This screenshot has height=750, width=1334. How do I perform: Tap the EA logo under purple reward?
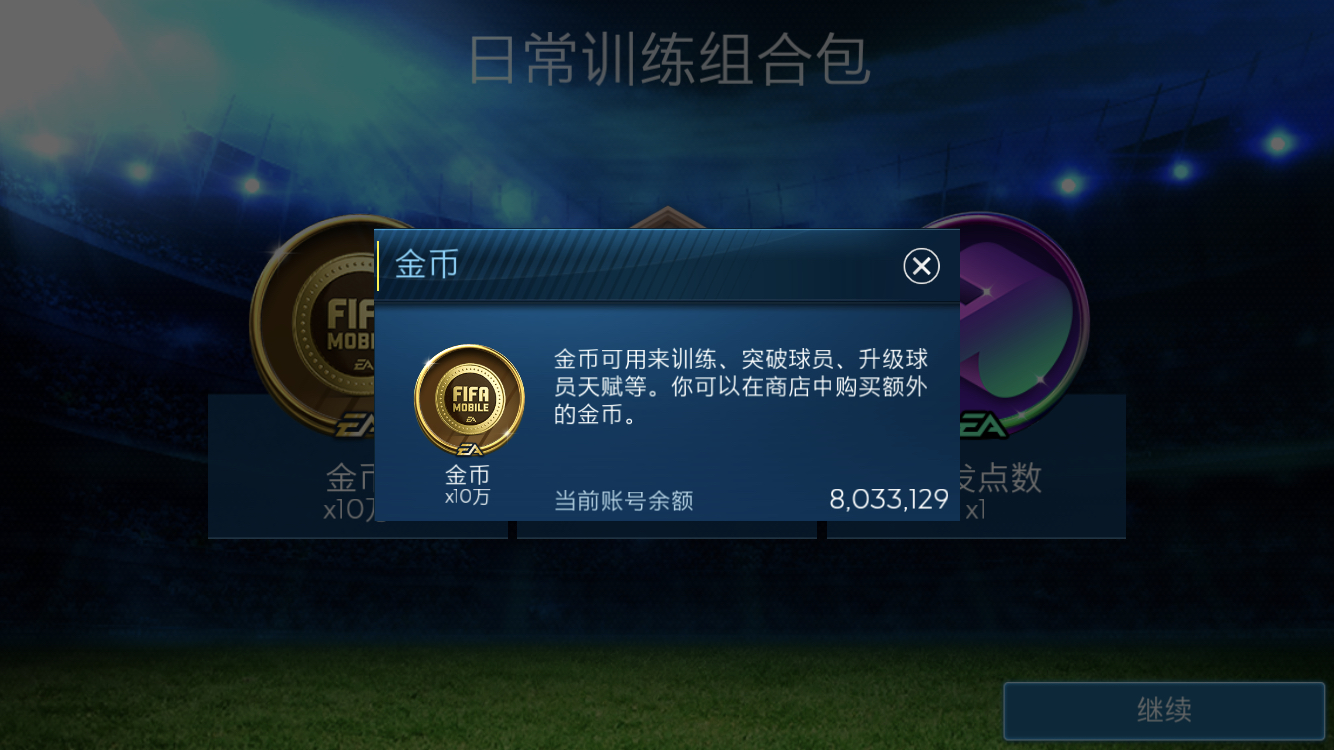(984, 426)
